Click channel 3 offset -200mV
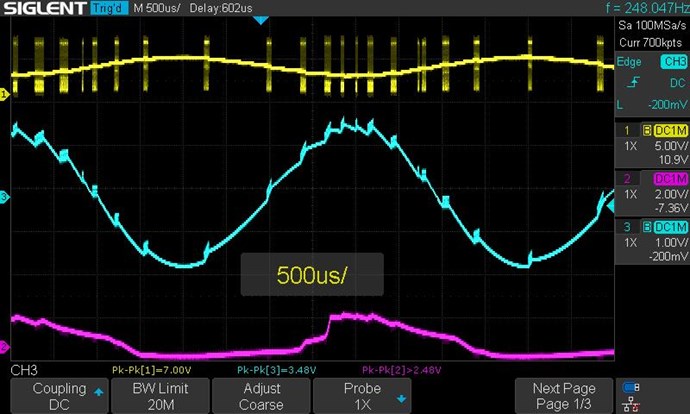Screen dimensions: 690x414 click(x=668, y=256)
